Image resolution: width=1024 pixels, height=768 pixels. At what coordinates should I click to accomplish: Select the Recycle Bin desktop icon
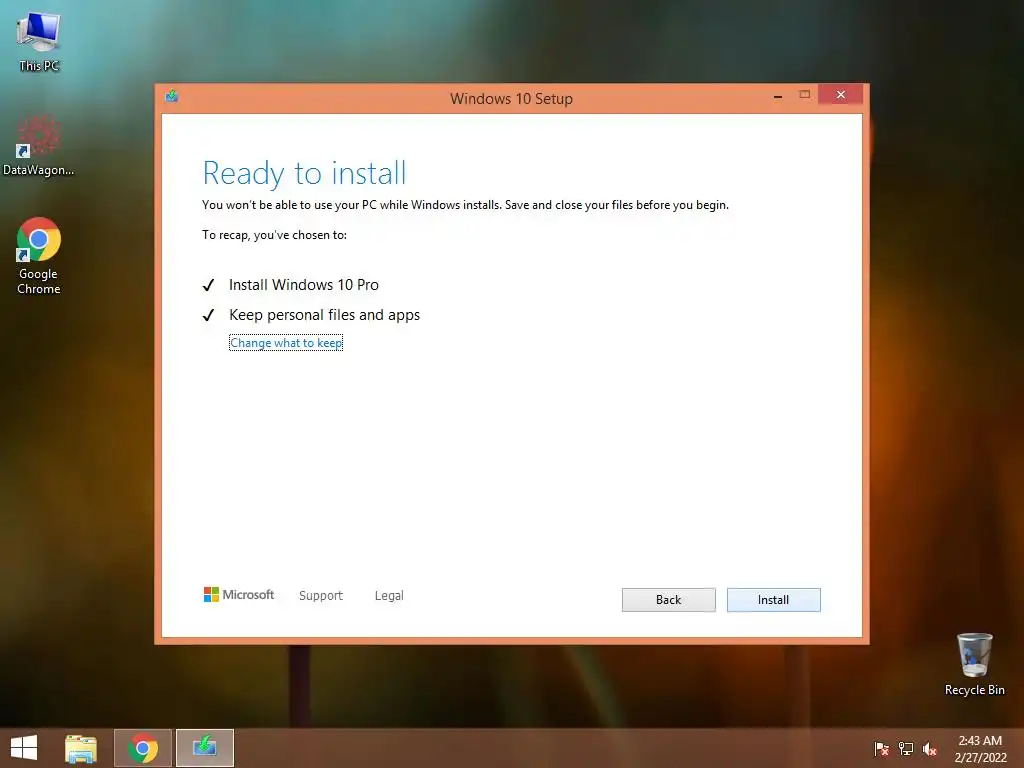pos(974,664)
